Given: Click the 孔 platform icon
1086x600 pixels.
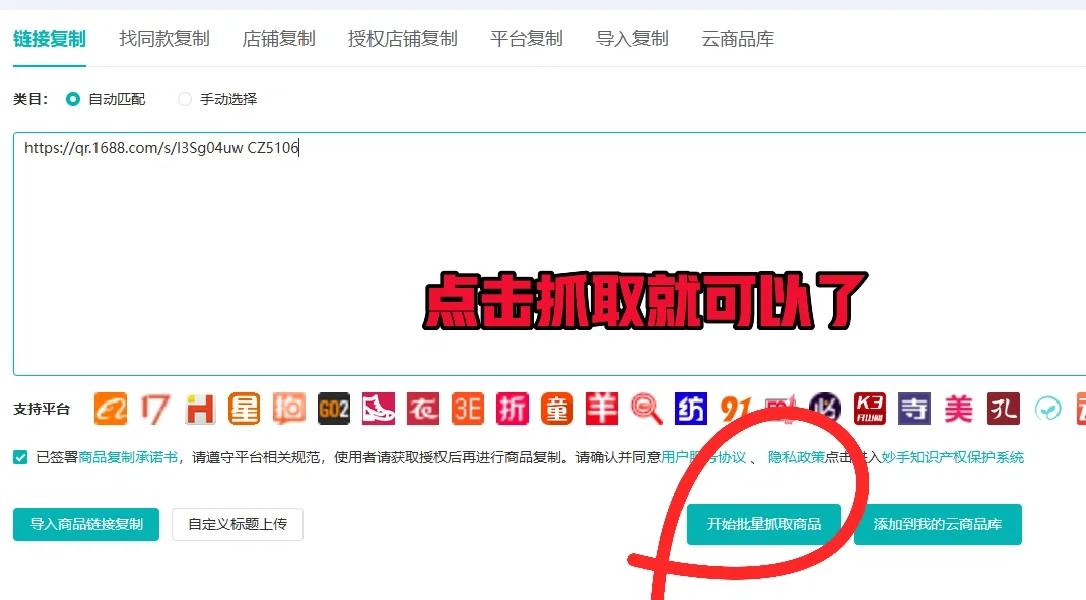Looking at the screenshot, I should pyautogui.click(x=1002, y=408).
